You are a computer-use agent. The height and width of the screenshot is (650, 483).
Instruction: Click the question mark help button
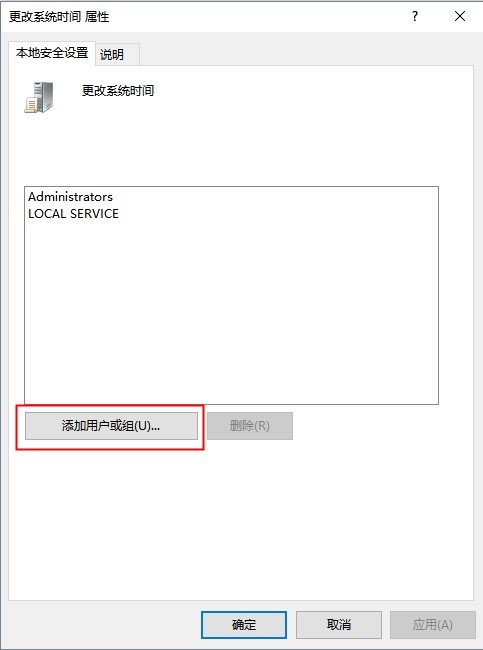pyautogui.click(x=415, y=16)
